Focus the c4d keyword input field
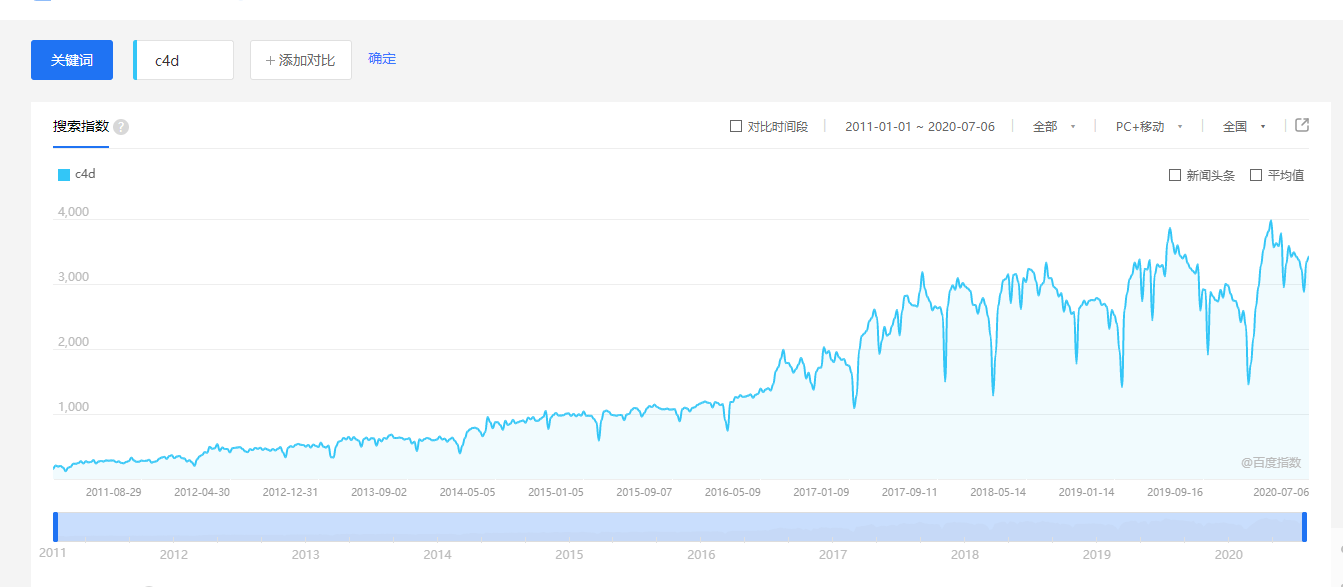Image resolution: width=1343 pixels, height=587 pixels. (x=186, y=60)
